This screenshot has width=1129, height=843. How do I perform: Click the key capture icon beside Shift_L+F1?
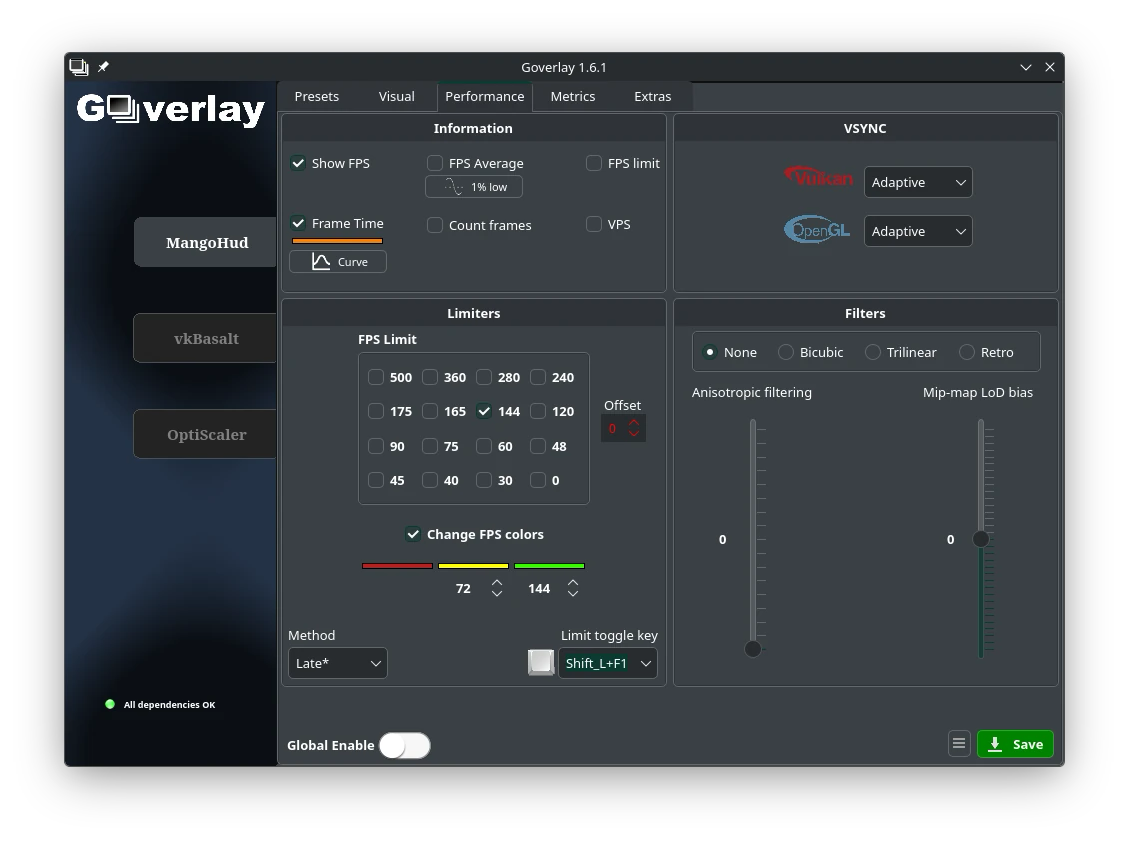point(541,663)
